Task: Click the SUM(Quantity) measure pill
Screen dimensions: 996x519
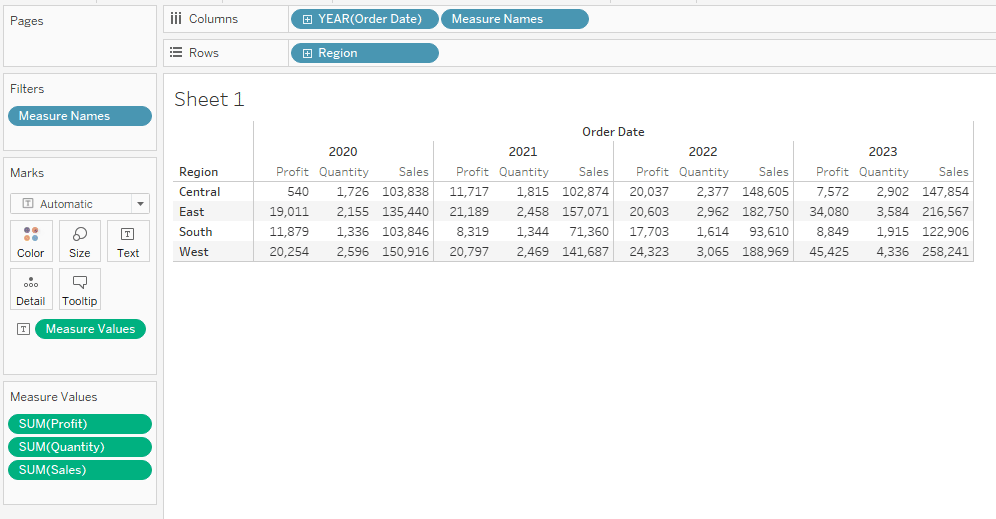Action: tap(80, 447)
